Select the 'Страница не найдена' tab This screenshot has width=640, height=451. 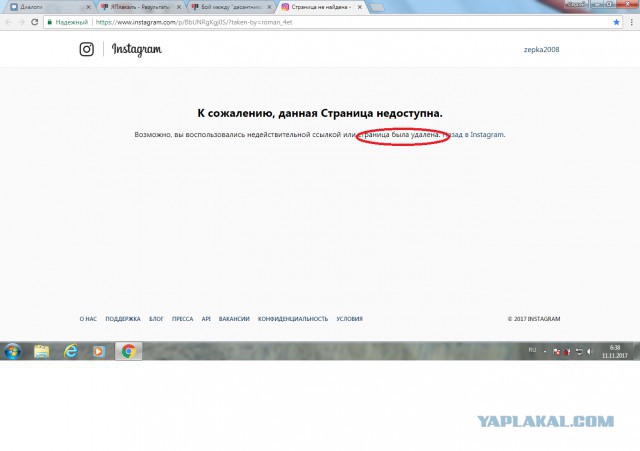coord(320,7)
